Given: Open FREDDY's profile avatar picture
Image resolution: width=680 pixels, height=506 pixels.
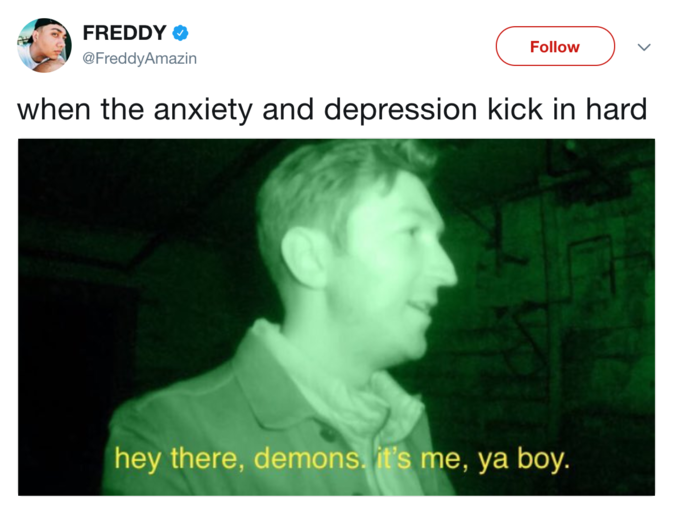Looking at the screenshot, I should pyautogui.click(x=44, y=45).
